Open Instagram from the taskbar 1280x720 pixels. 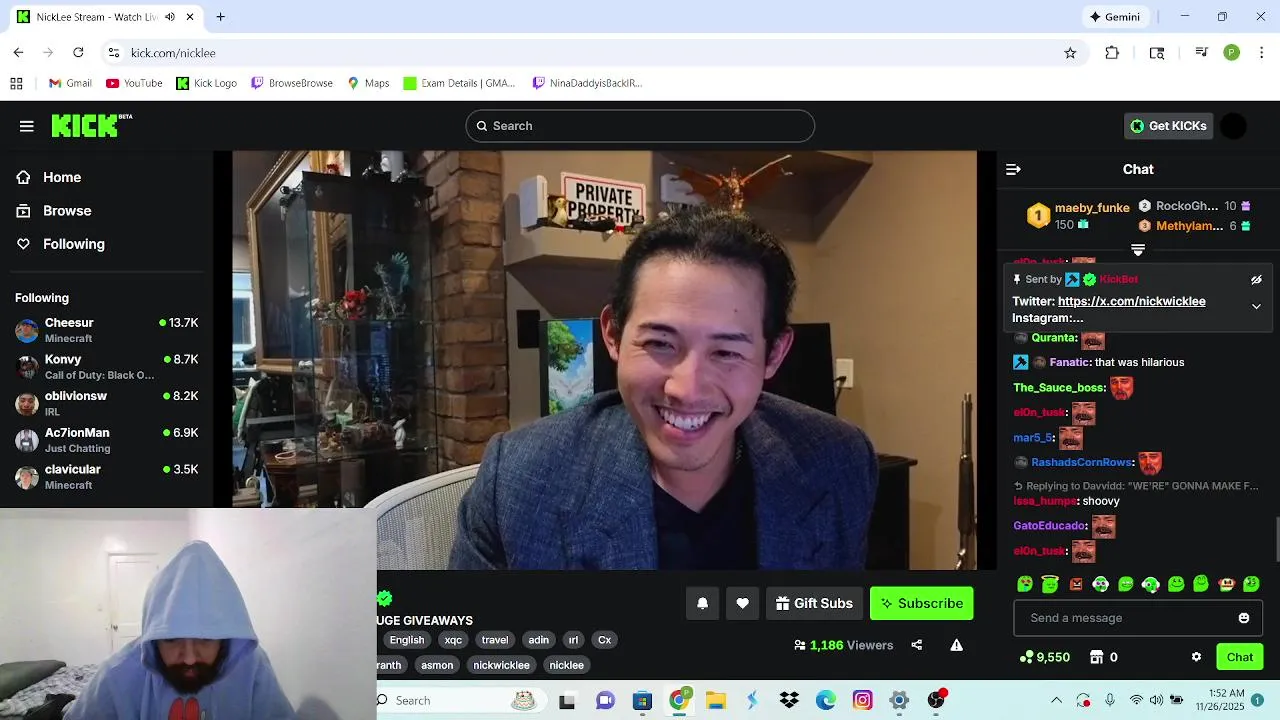point(862,700)
